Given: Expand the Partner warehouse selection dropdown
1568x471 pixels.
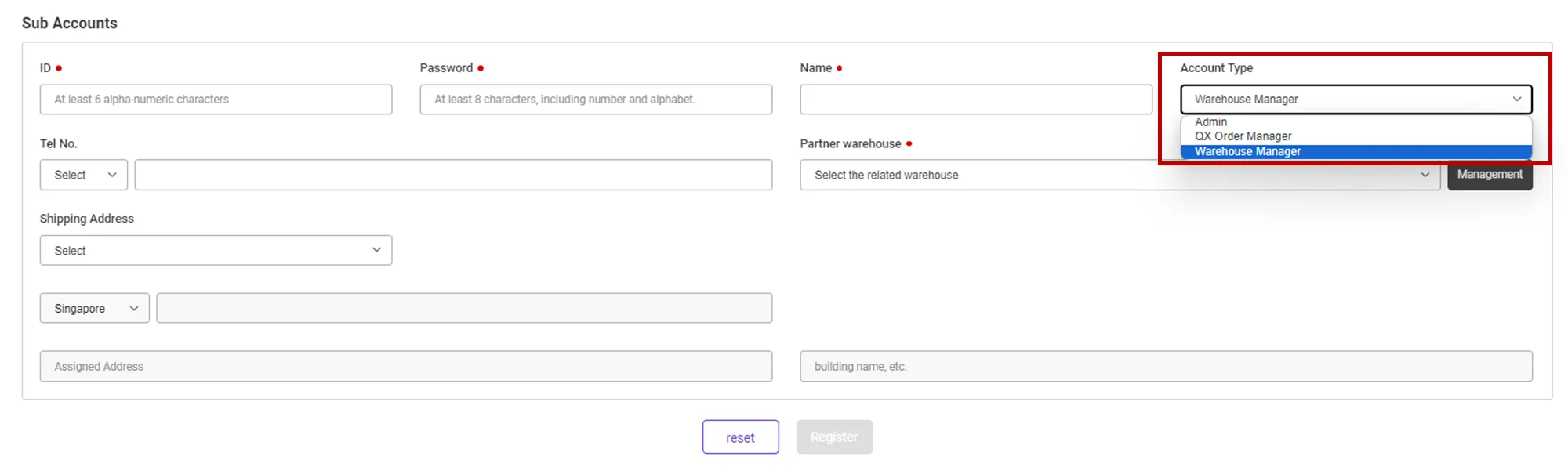Looking at the screenshot, I should pyautogui.click(x=1119, y=175).
